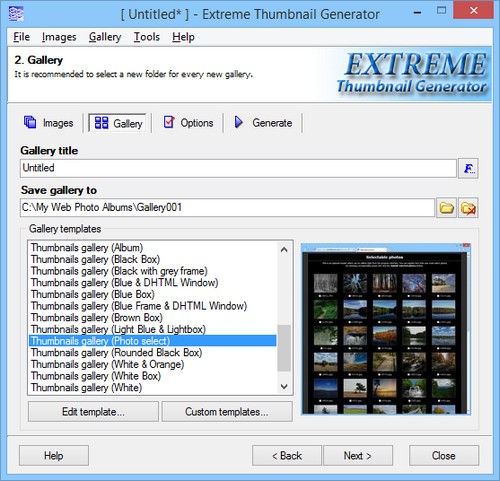Switch to the Generate step tab

coord(263,123)
